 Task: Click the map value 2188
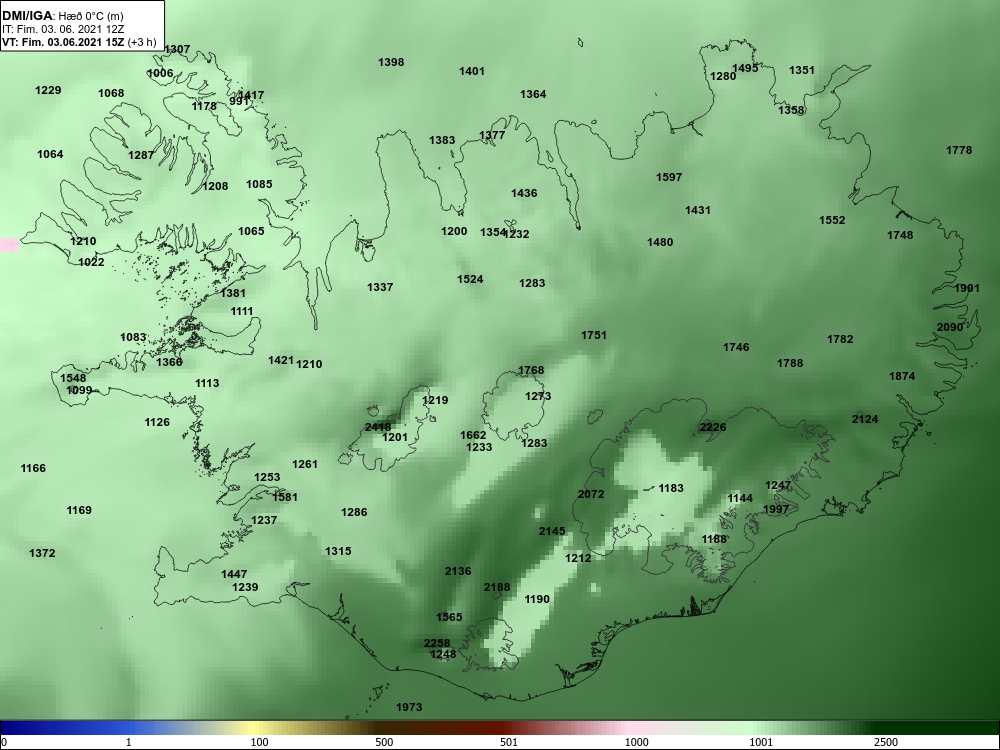point(497,587)
